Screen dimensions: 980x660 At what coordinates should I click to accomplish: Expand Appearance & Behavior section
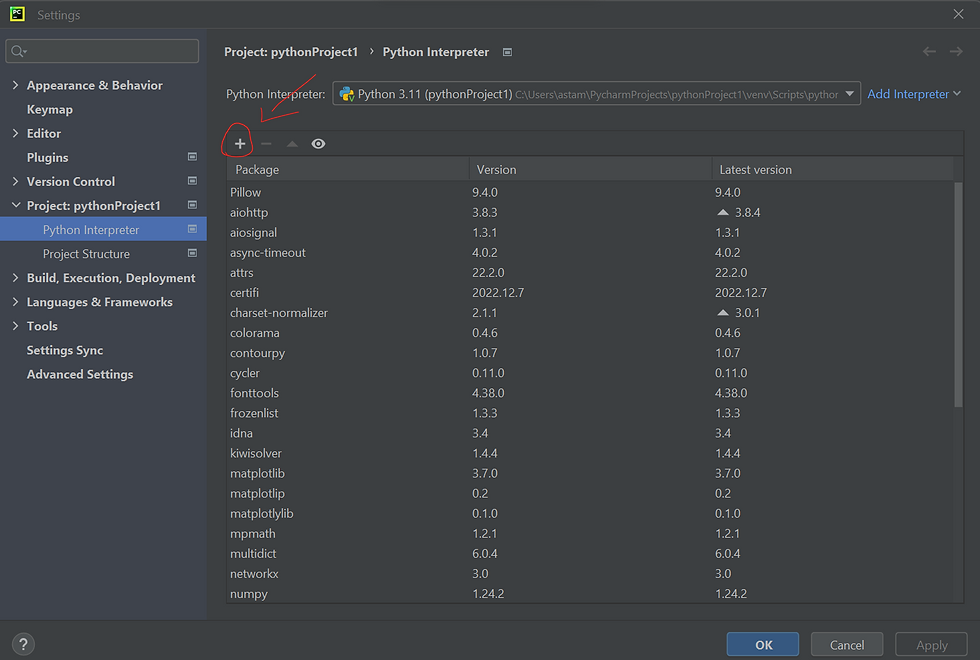tap(16, 85)
